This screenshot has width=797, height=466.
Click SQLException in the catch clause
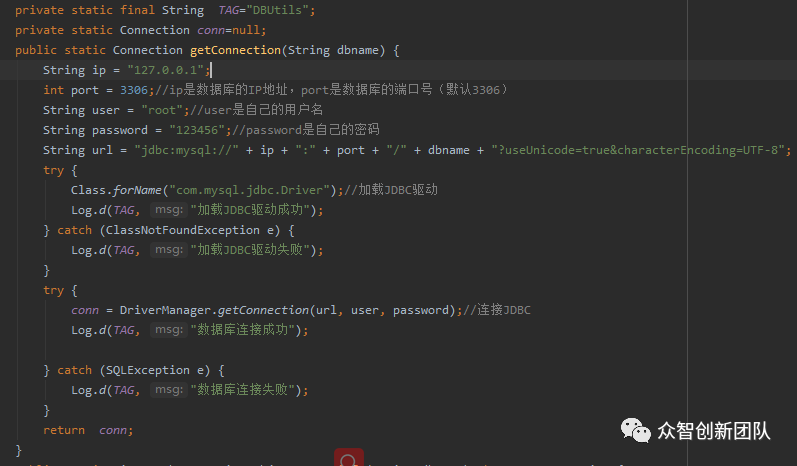pyautogui.click(x=147, y=370)
